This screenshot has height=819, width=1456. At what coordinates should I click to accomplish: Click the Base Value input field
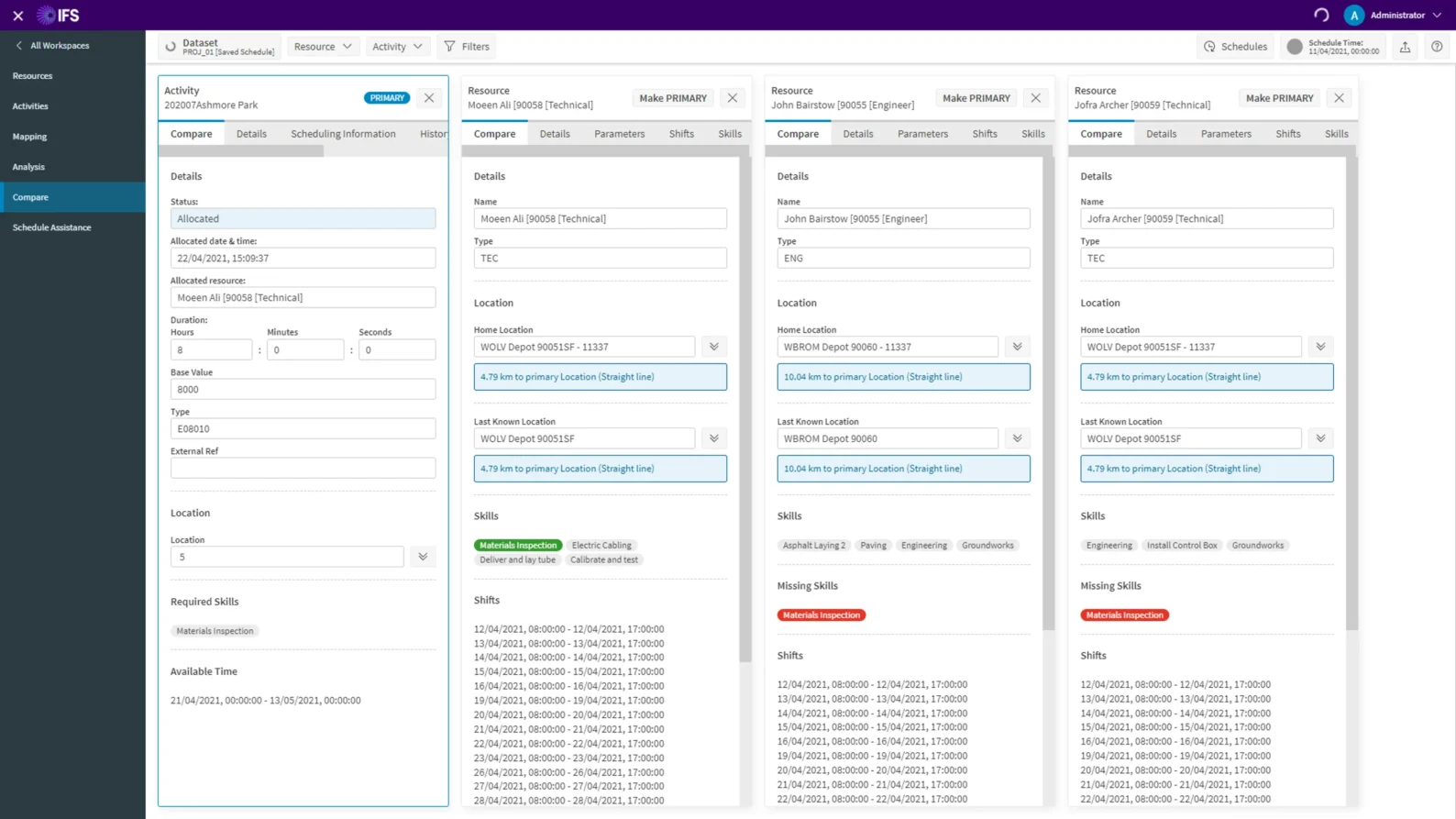pyautogui.click(x=303, y=389)
